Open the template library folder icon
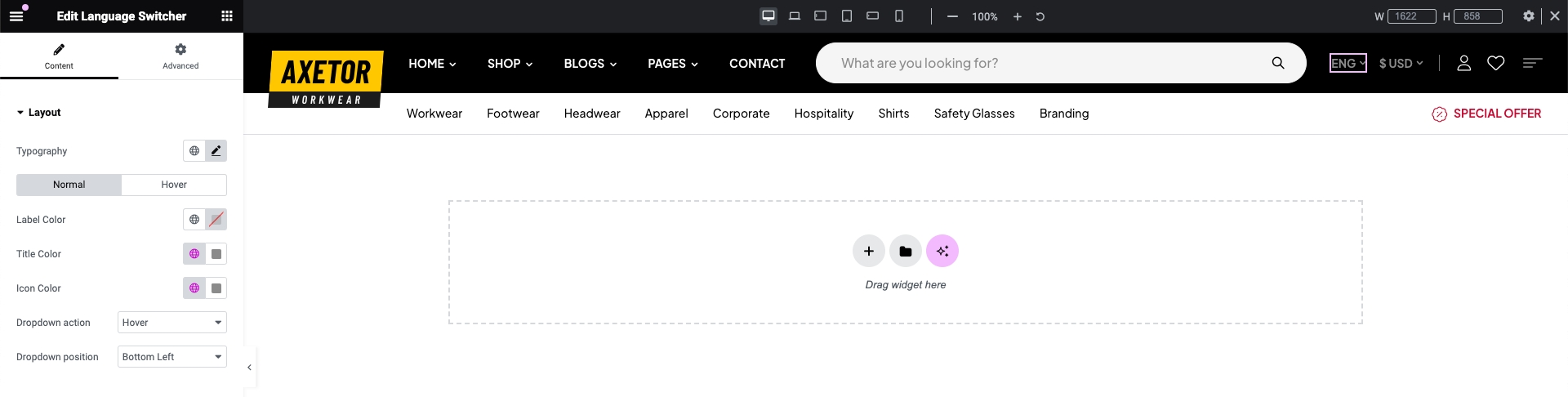Image resolution: width=1568 pixels, height=397 pixels. (x=905, y=251)
